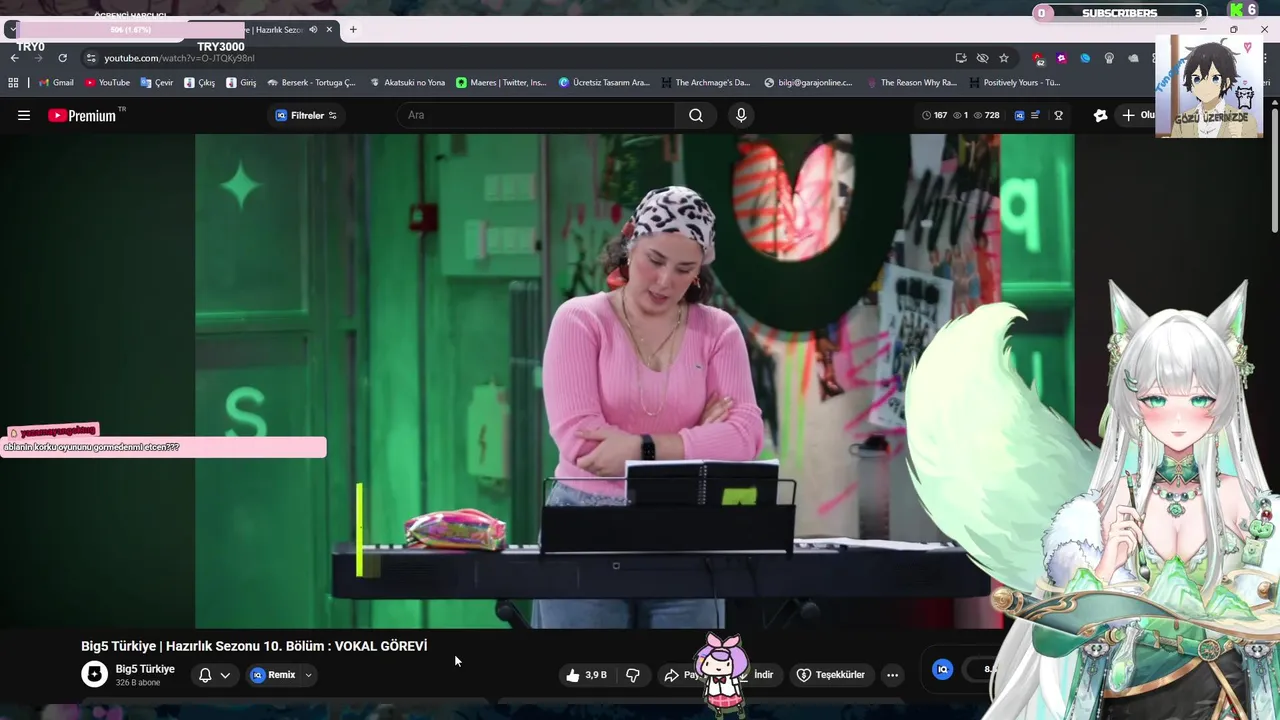Open the YouTube bookmark
The width and height of the screenshot is (1280, 720).
click(x=107, y=83)
